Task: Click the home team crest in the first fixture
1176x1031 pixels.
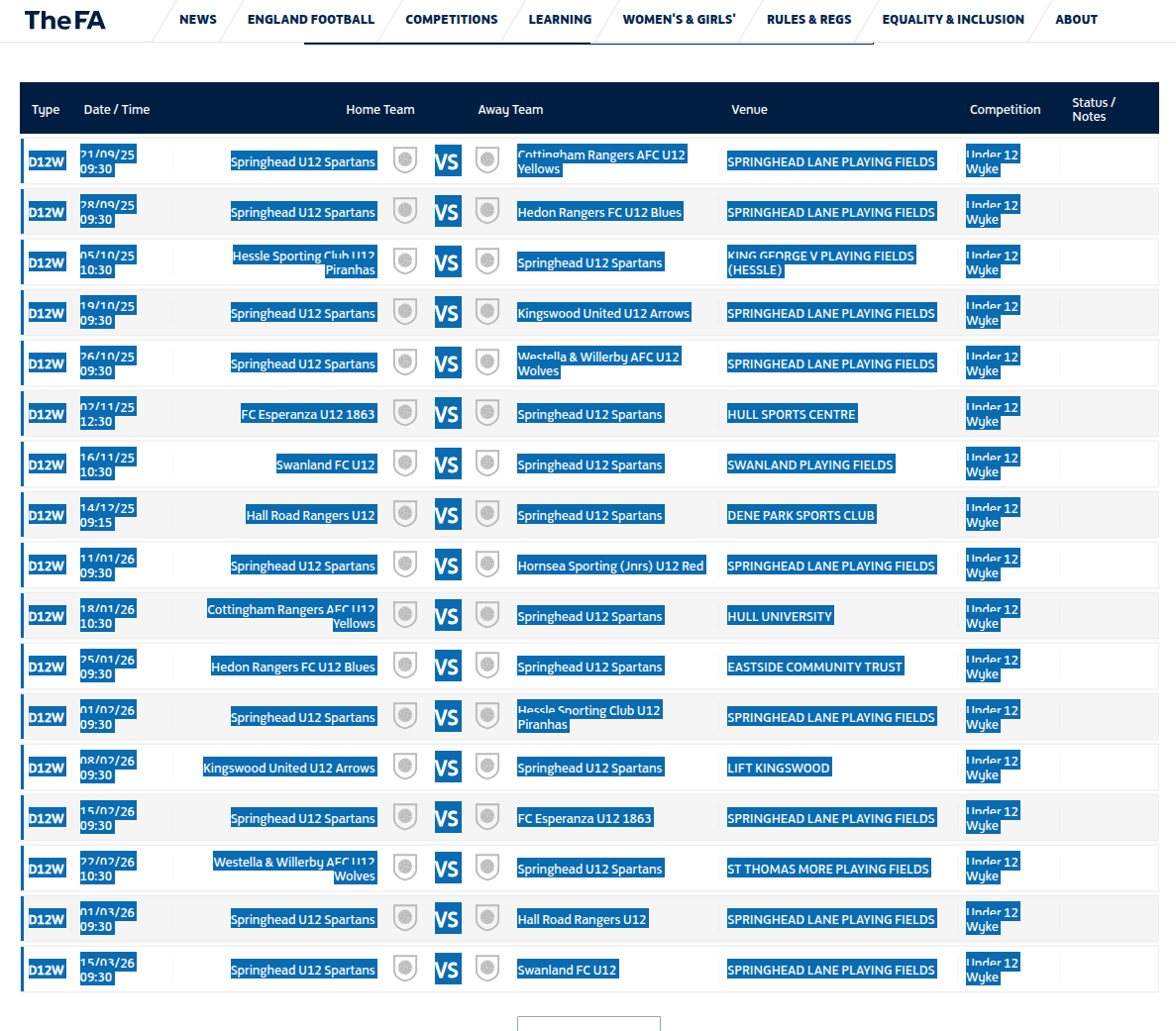Action: [404, 159]
